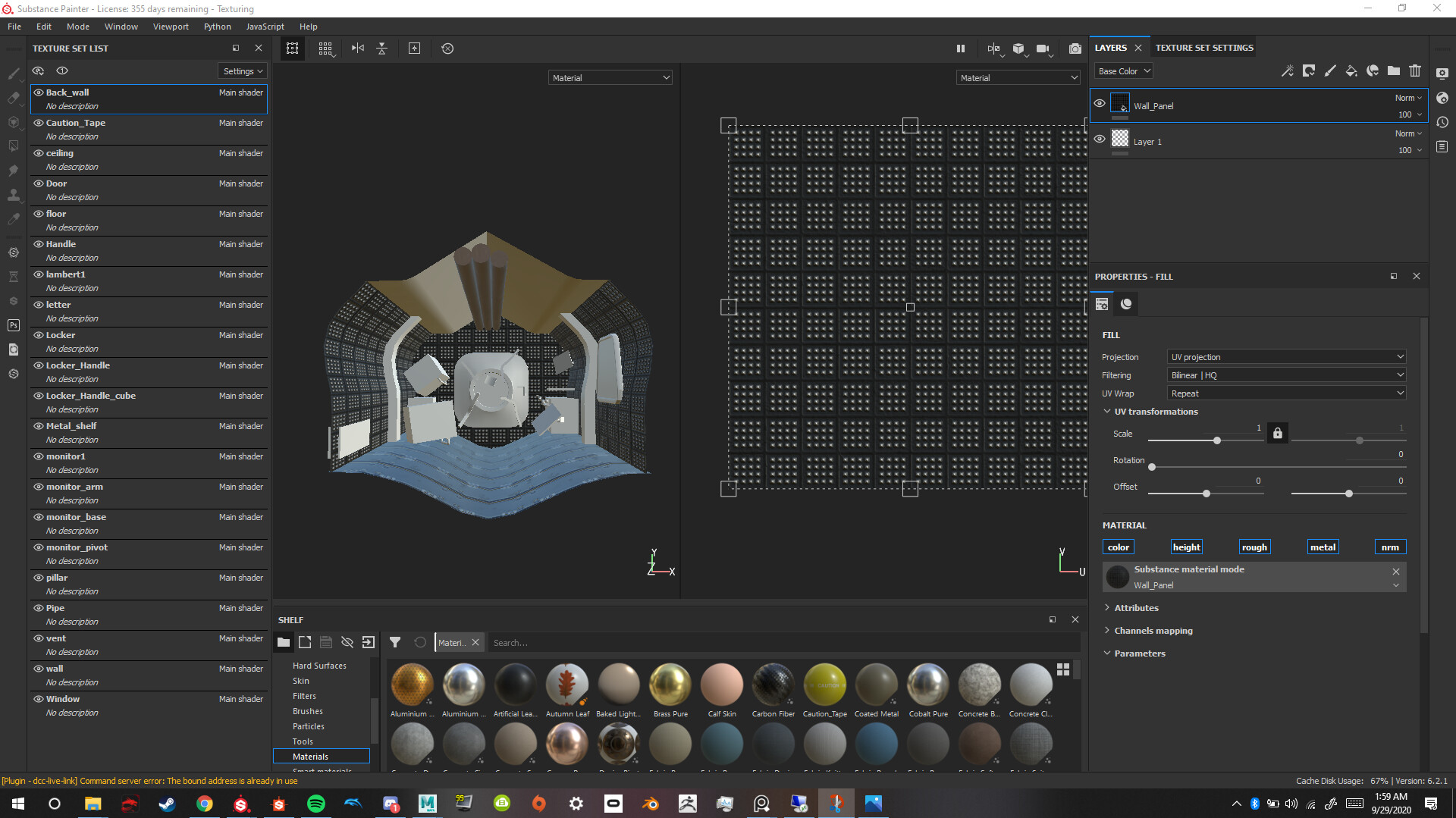
Task: Add a fill layer in the Layers panel
Action: (x=1352, y=71)
